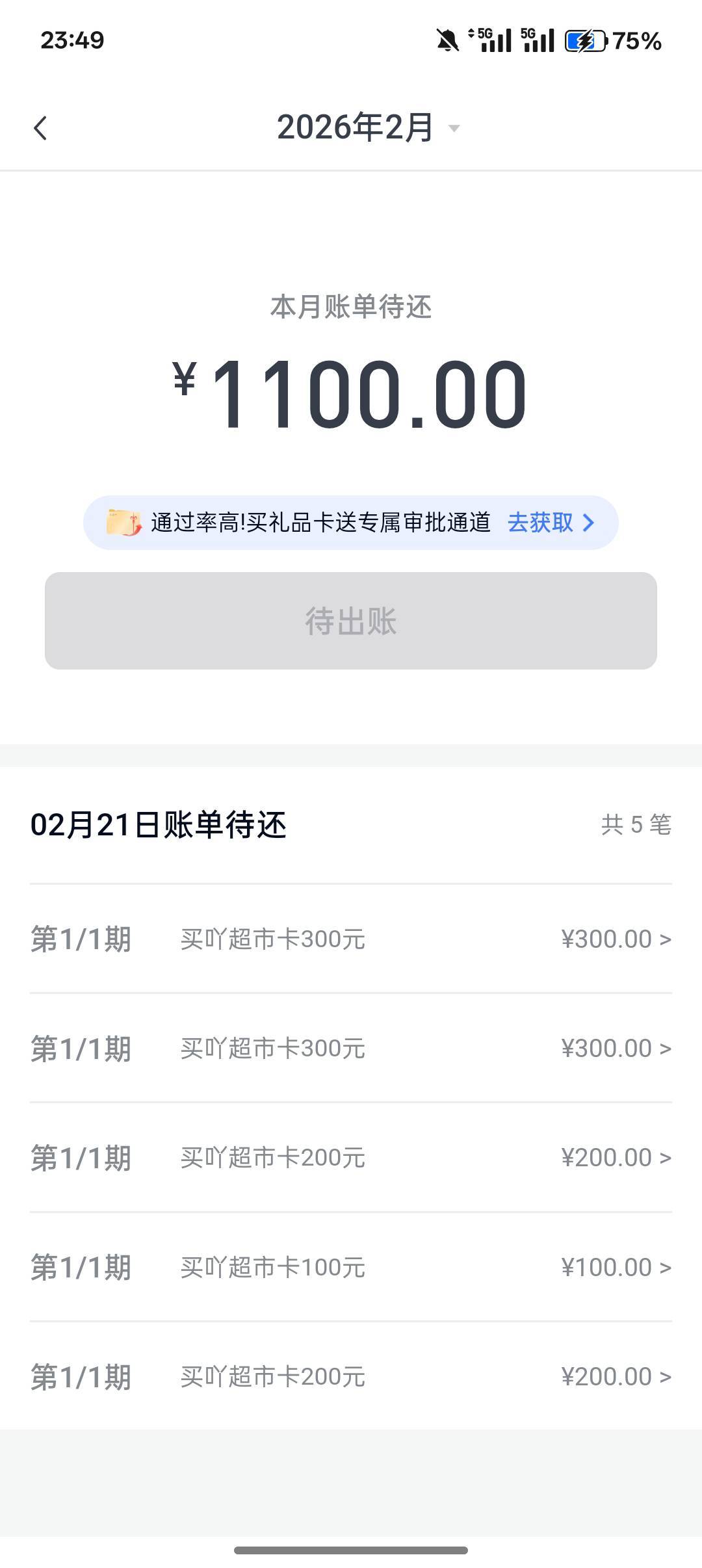Tap the back arrow in header

click(x=40, y=128)
